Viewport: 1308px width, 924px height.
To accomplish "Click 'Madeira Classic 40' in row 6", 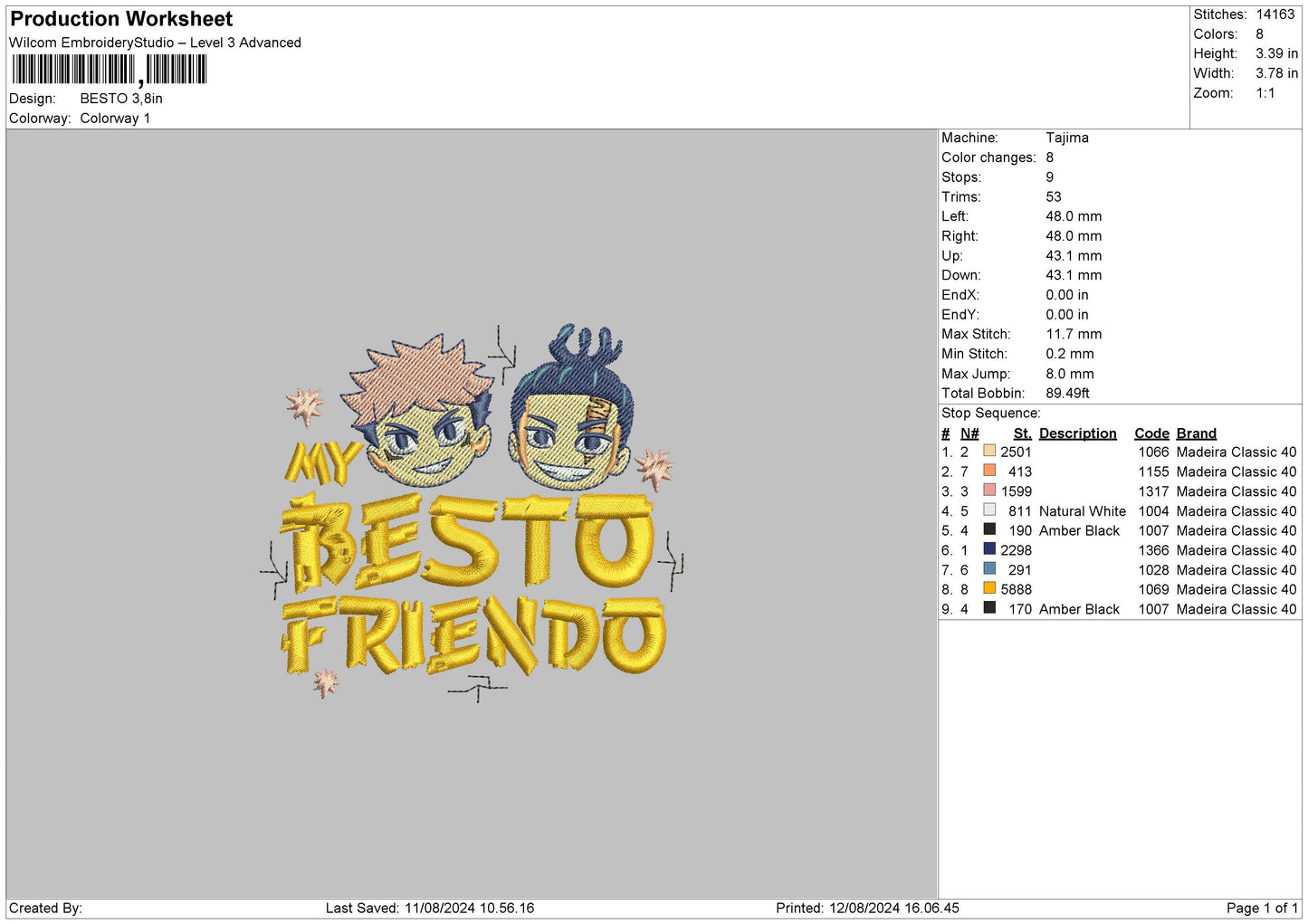I will (x=1236, y=550).
